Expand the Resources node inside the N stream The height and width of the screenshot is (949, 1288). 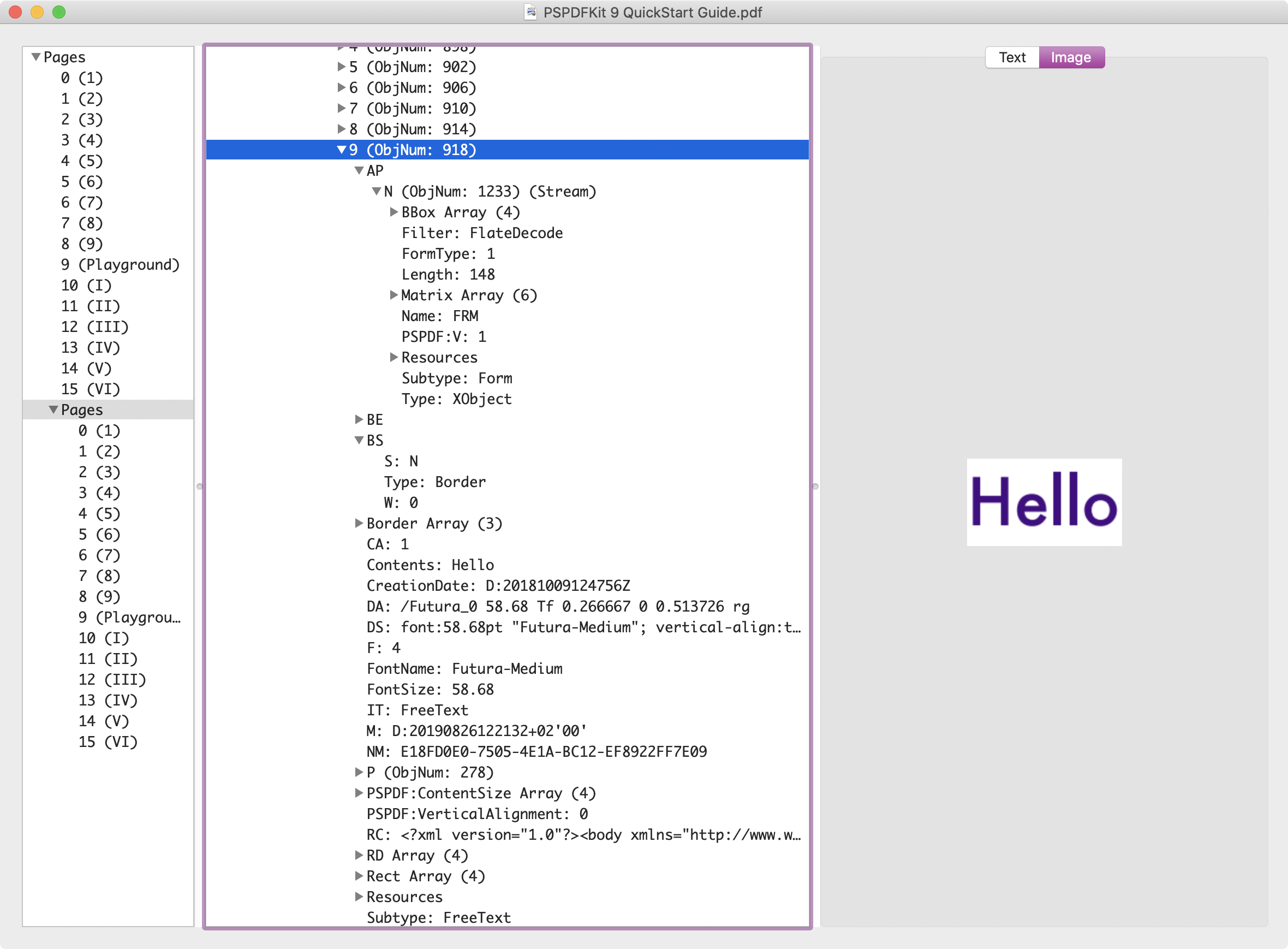tap(393, 357)
